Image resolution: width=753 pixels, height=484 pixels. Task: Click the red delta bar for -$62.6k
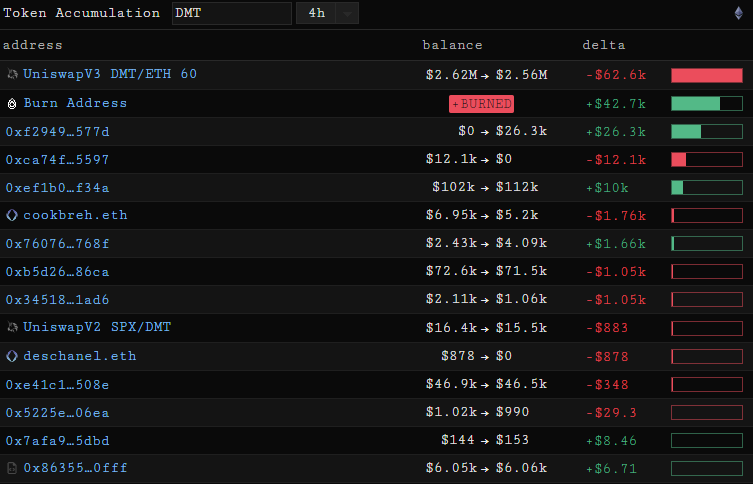706,75
